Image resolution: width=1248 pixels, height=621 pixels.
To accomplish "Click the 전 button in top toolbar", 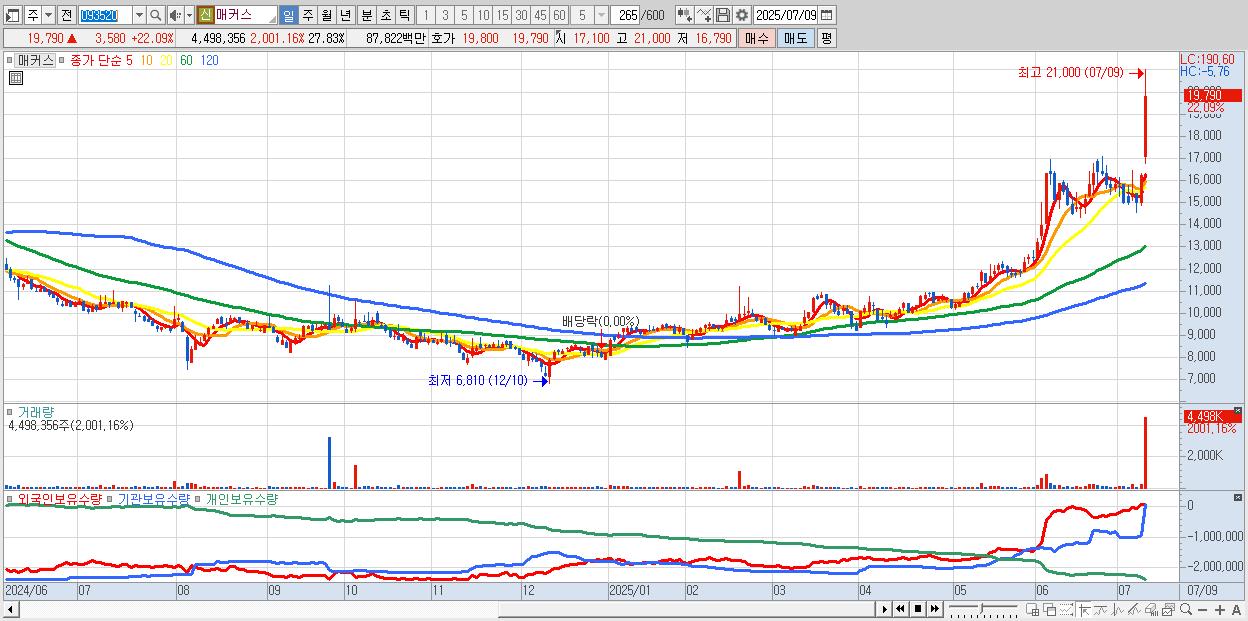I will click(66, 15).
